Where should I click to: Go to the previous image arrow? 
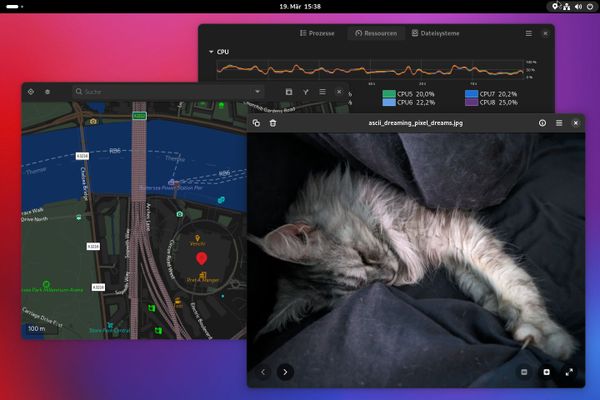tap(263, 372)
